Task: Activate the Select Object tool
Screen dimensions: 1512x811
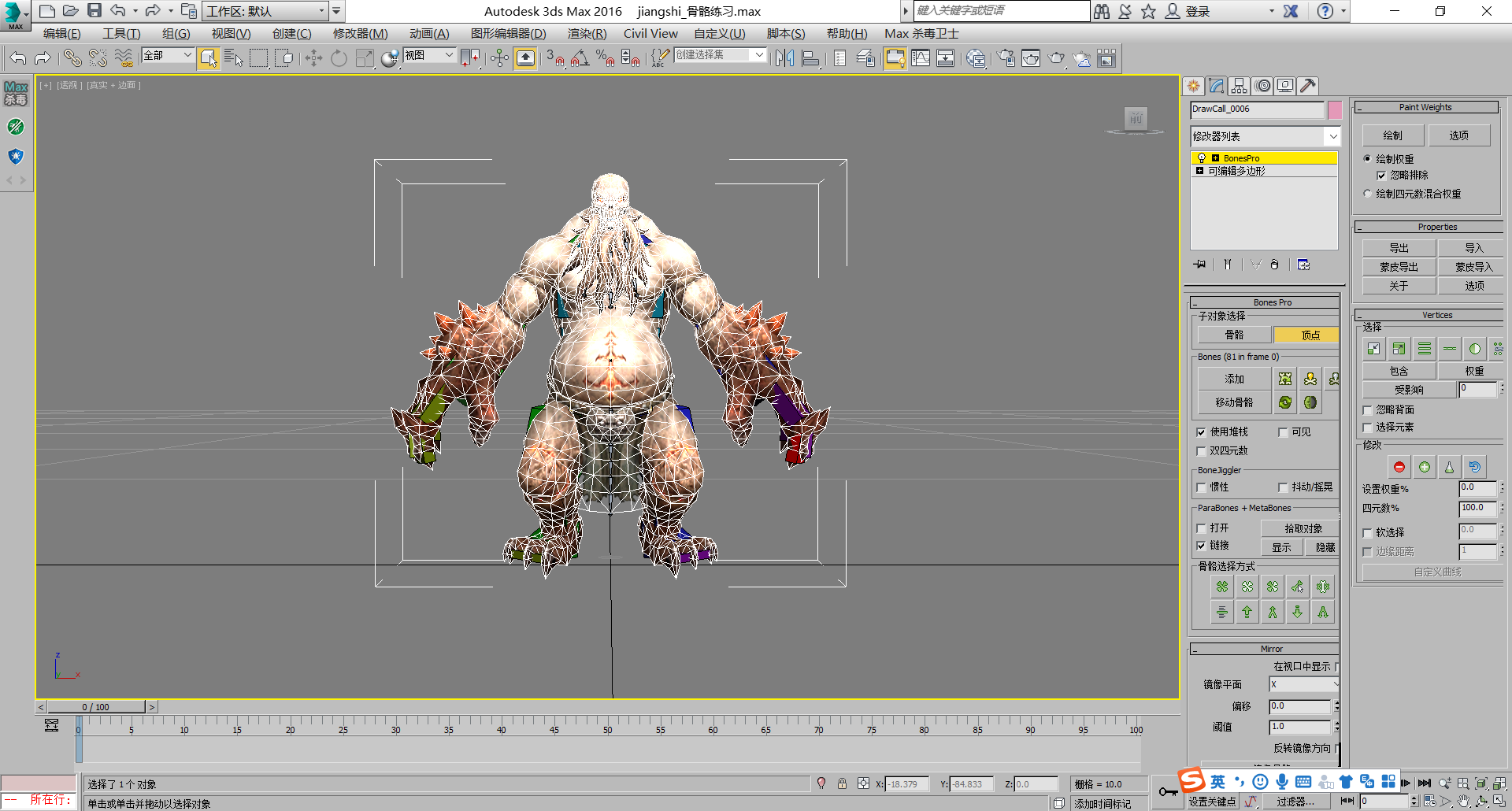Action: [208, 57]
